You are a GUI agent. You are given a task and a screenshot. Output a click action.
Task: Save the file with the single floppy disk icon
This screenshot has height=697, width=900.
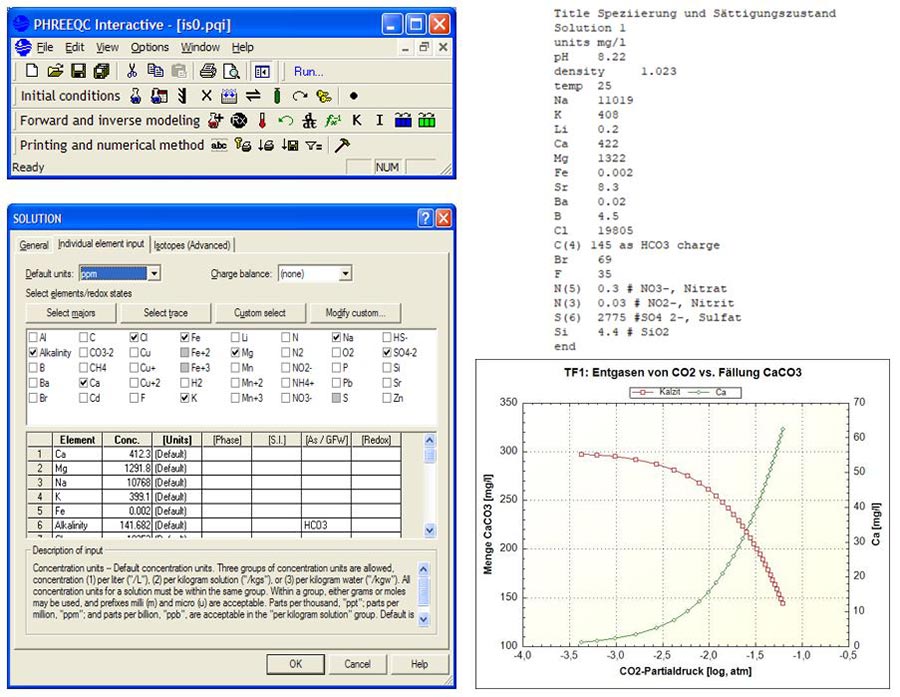(x=79, y=71)
